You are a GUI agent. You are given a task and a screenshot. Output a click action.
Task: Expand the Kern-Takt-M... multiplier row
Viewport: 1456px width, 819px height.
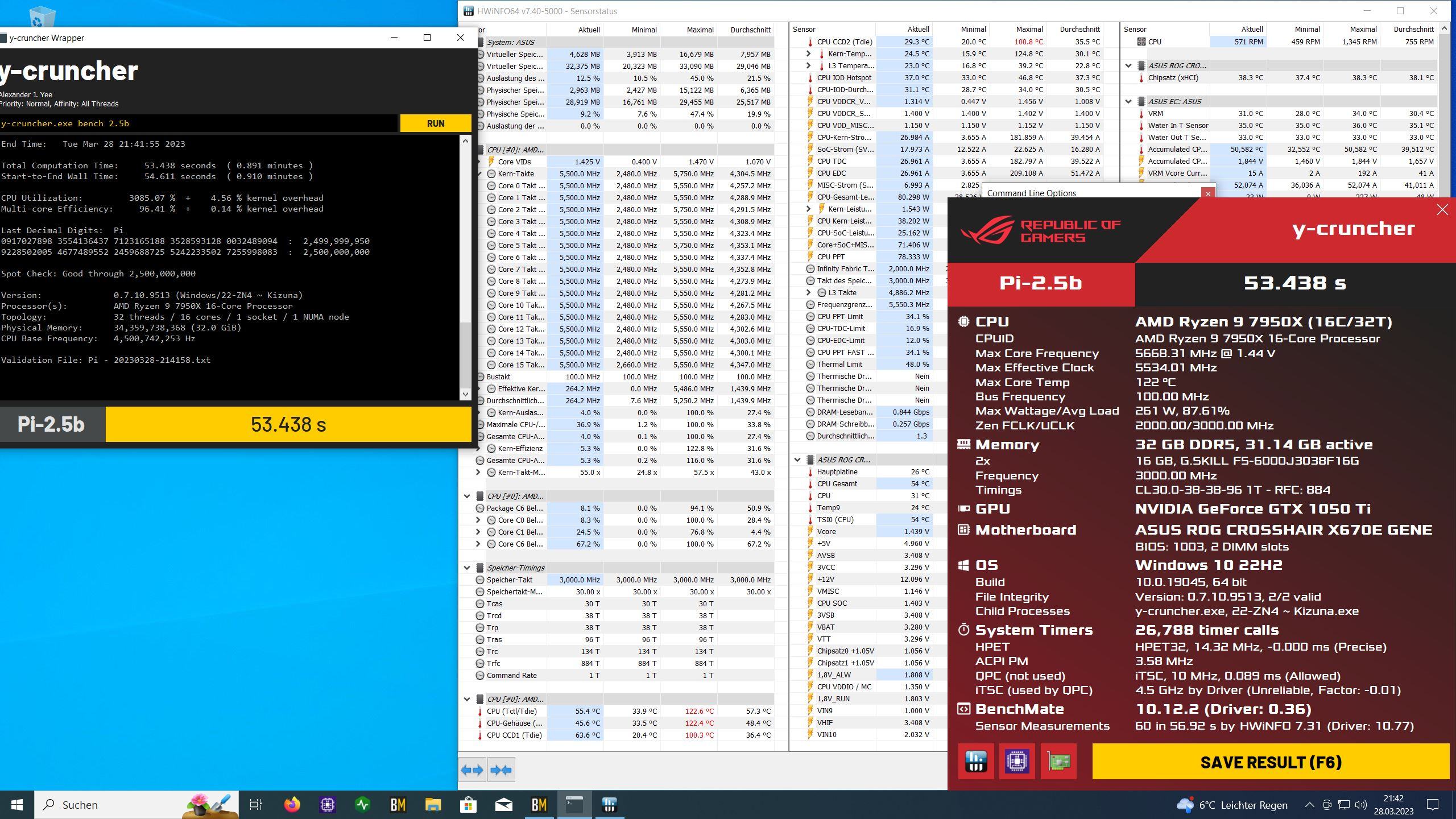click(x=478, y=472)
